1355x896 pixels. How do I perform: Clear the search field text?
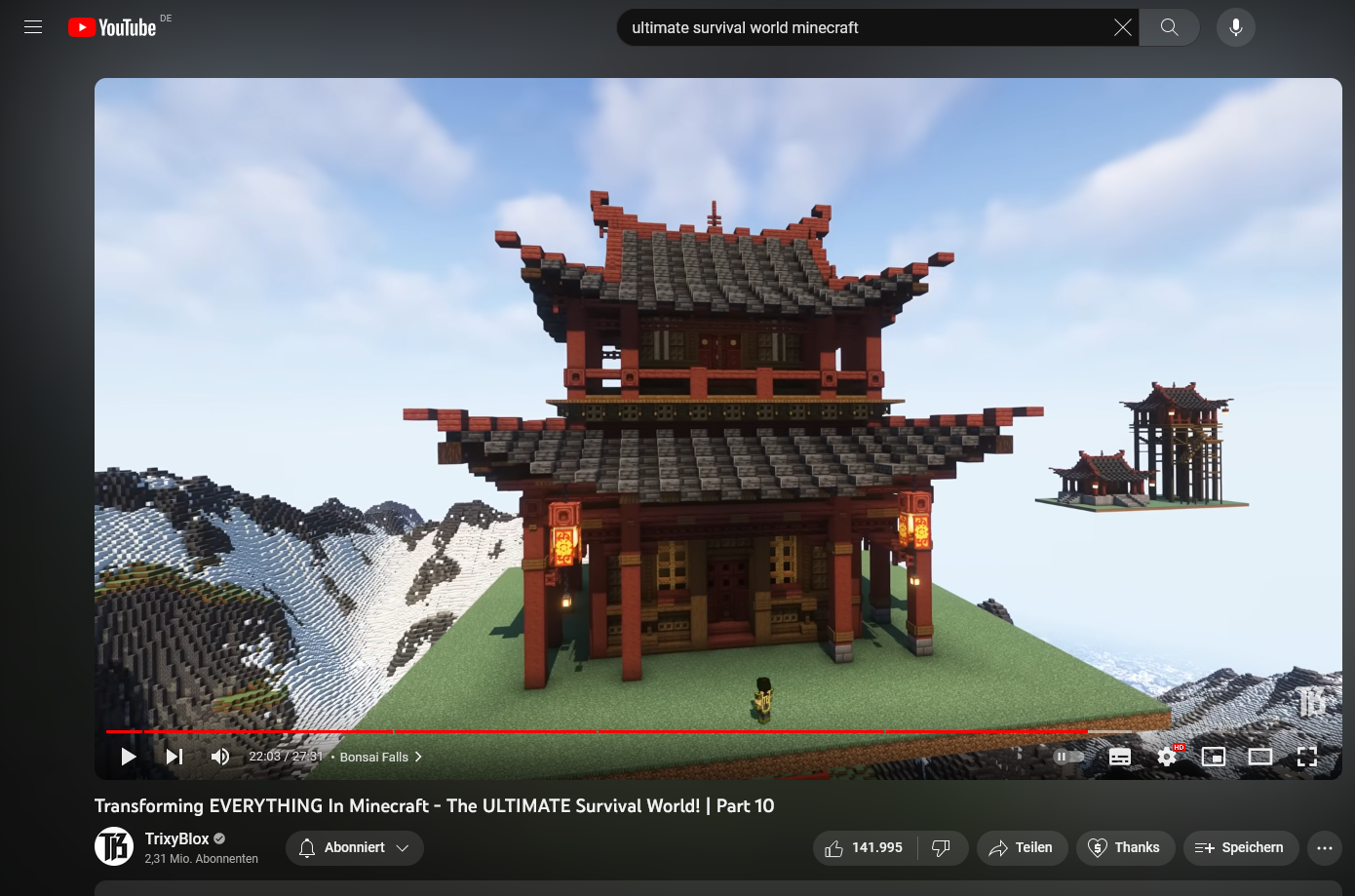[1122, 27]
